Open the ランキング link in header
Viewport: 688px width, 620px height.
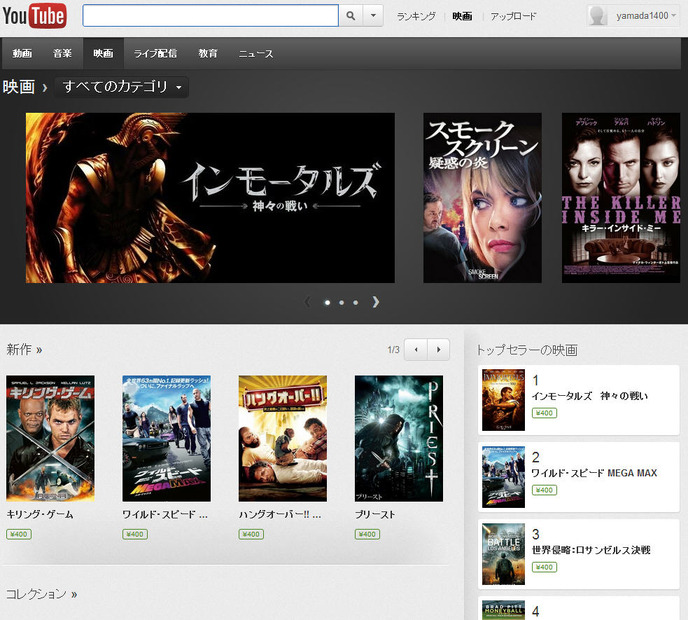(x=416, y=16)
